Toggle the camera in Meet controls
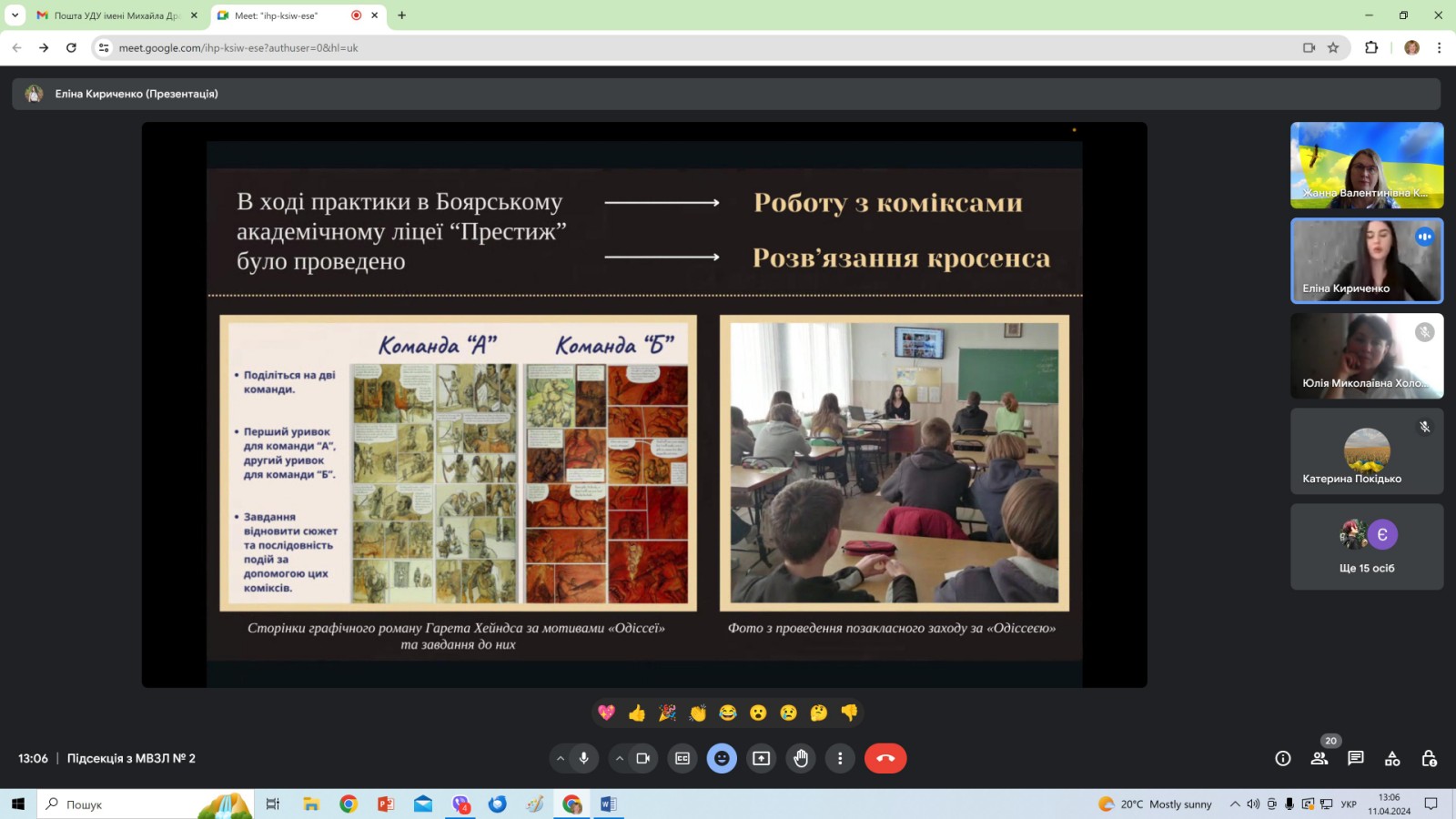Viewport: 1456px width, 819px height. (x=643, y=758)
